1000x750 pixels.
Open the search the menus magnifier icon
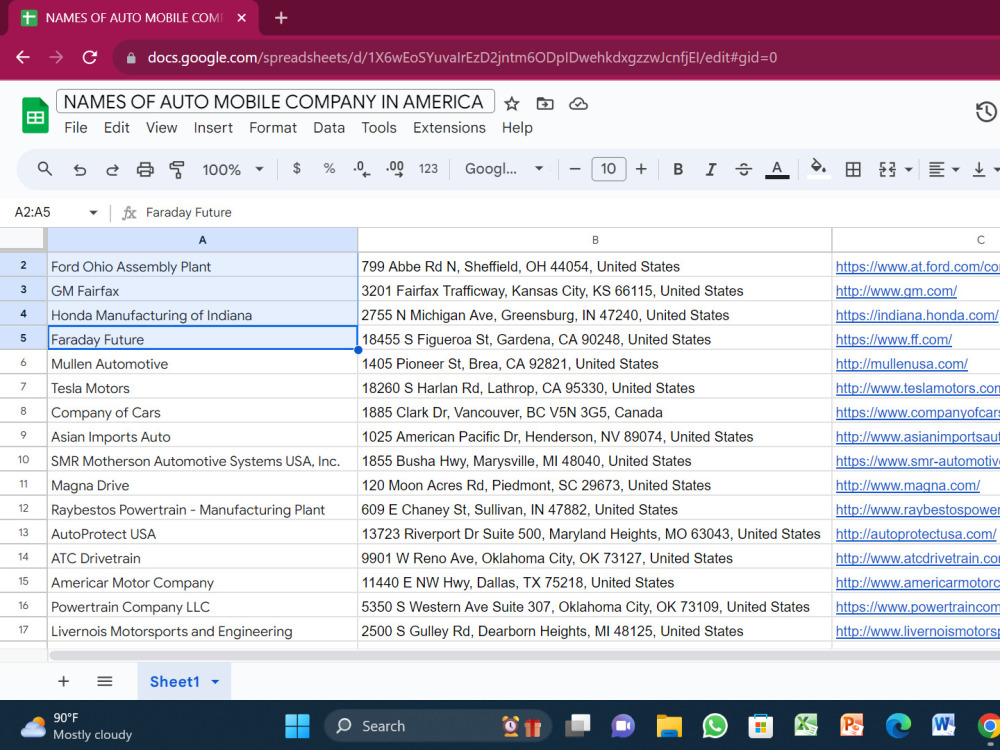[44, 169]
